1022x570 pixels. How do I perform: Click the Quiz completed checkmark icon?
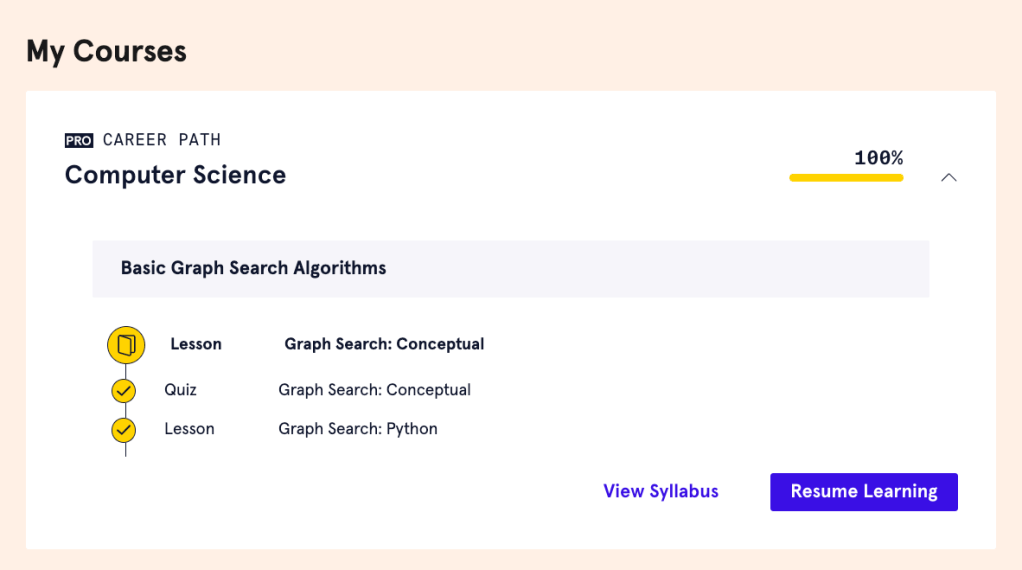124,391
